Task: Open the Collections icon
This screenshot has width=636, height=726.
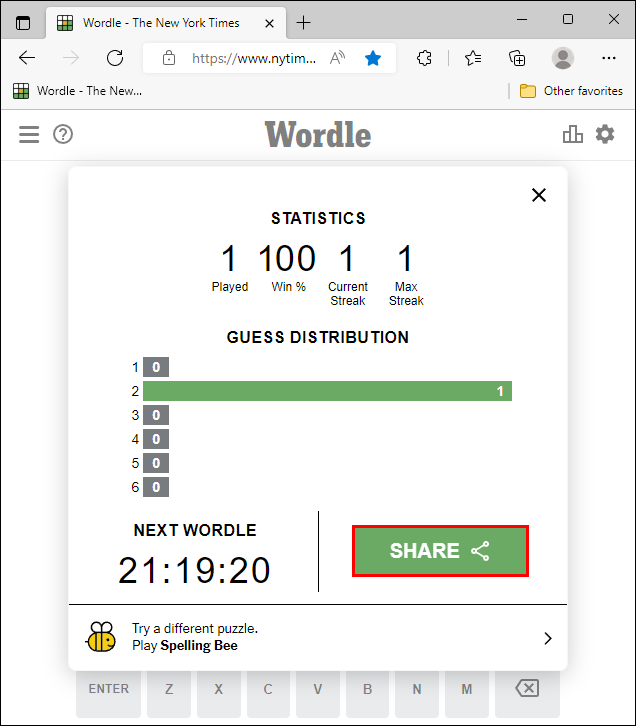Action: tap(517, 58)
